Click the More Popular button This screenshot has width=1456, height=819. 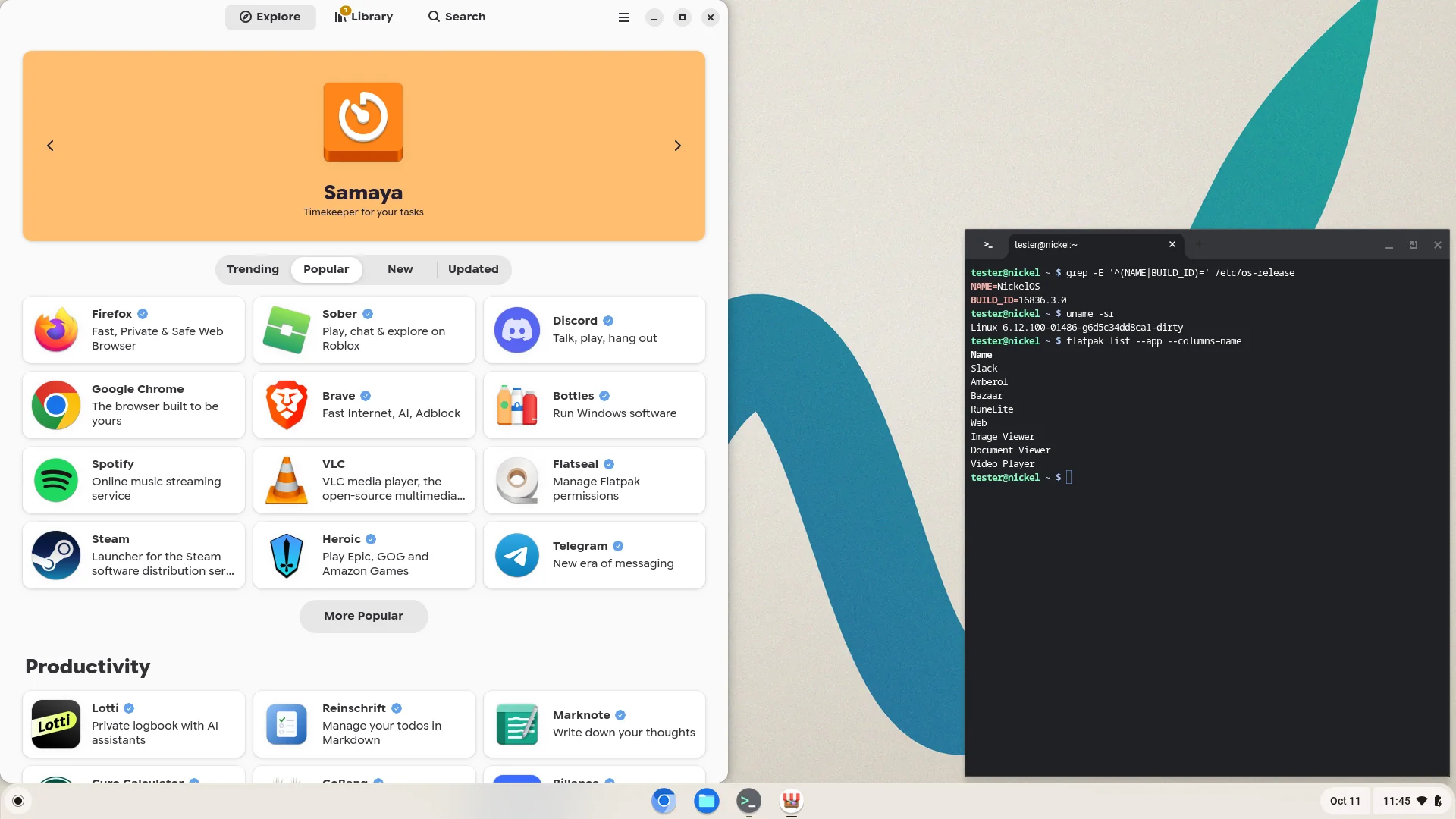(364, 616)
